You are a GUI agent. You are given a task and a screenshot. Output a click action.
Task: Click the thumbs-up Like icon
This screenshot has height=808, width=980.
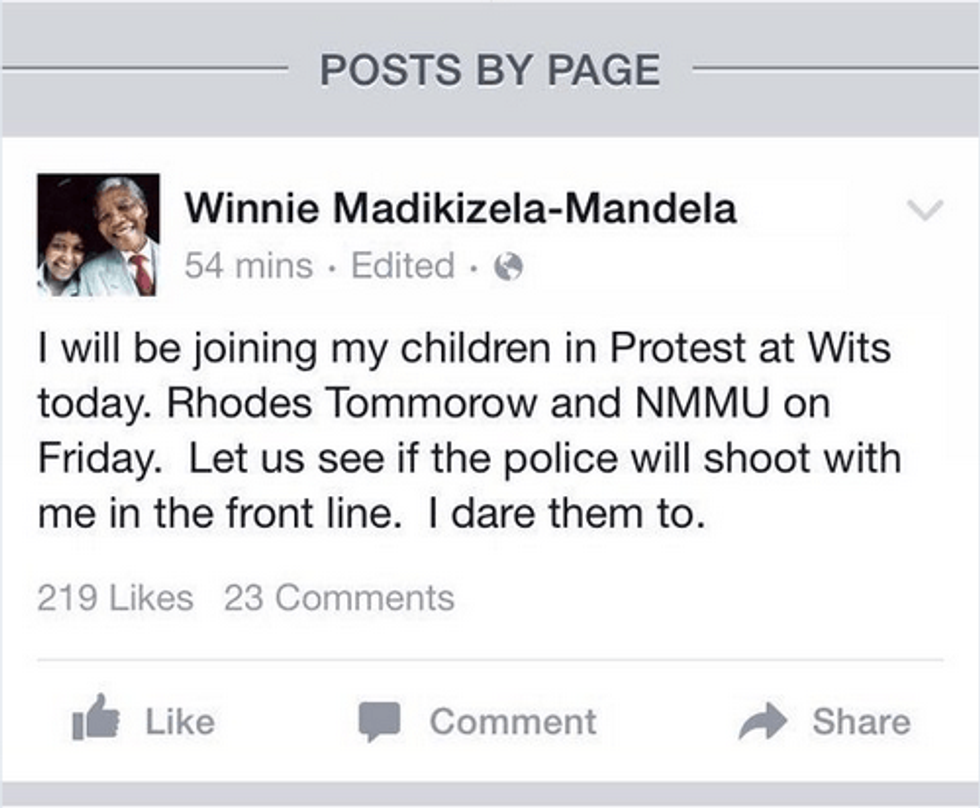point(96,718)
